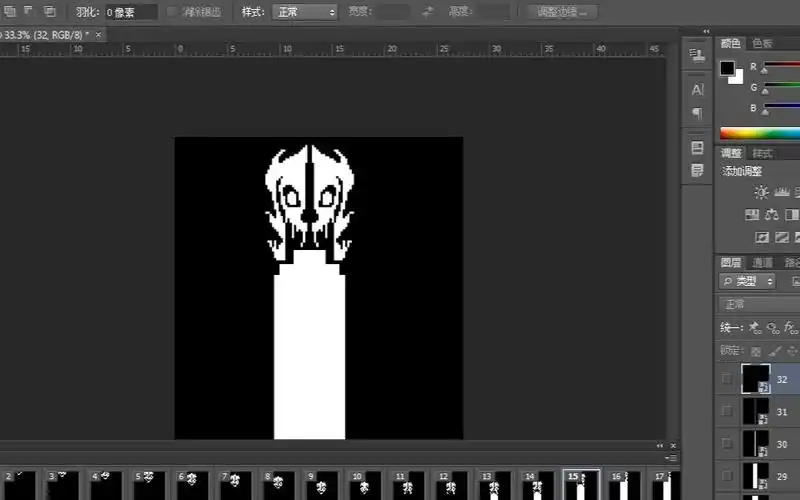Image resolution: width=800 pixels, height=500 pixels.
Task: Click the 调整边缘 refine edge button
Action: click(562, 12)
